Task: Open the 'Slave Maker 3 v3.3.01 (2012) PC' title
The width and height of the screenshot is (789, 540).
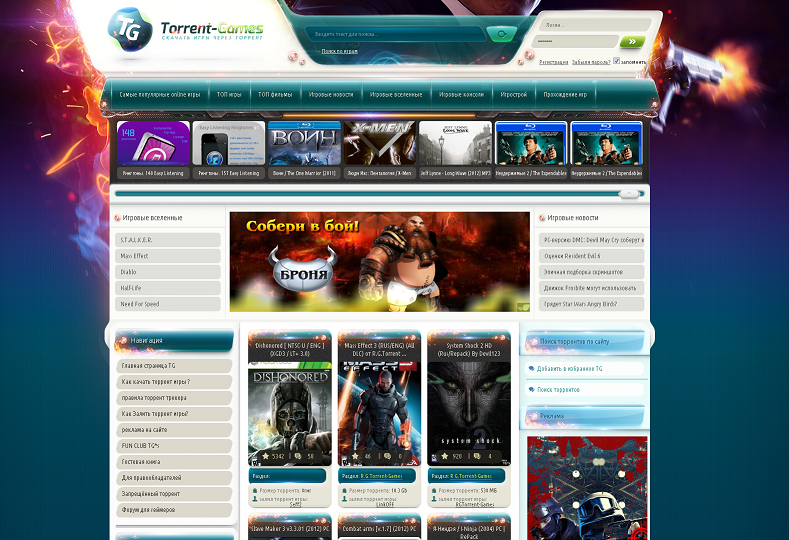Action: (x=290, y=529)
